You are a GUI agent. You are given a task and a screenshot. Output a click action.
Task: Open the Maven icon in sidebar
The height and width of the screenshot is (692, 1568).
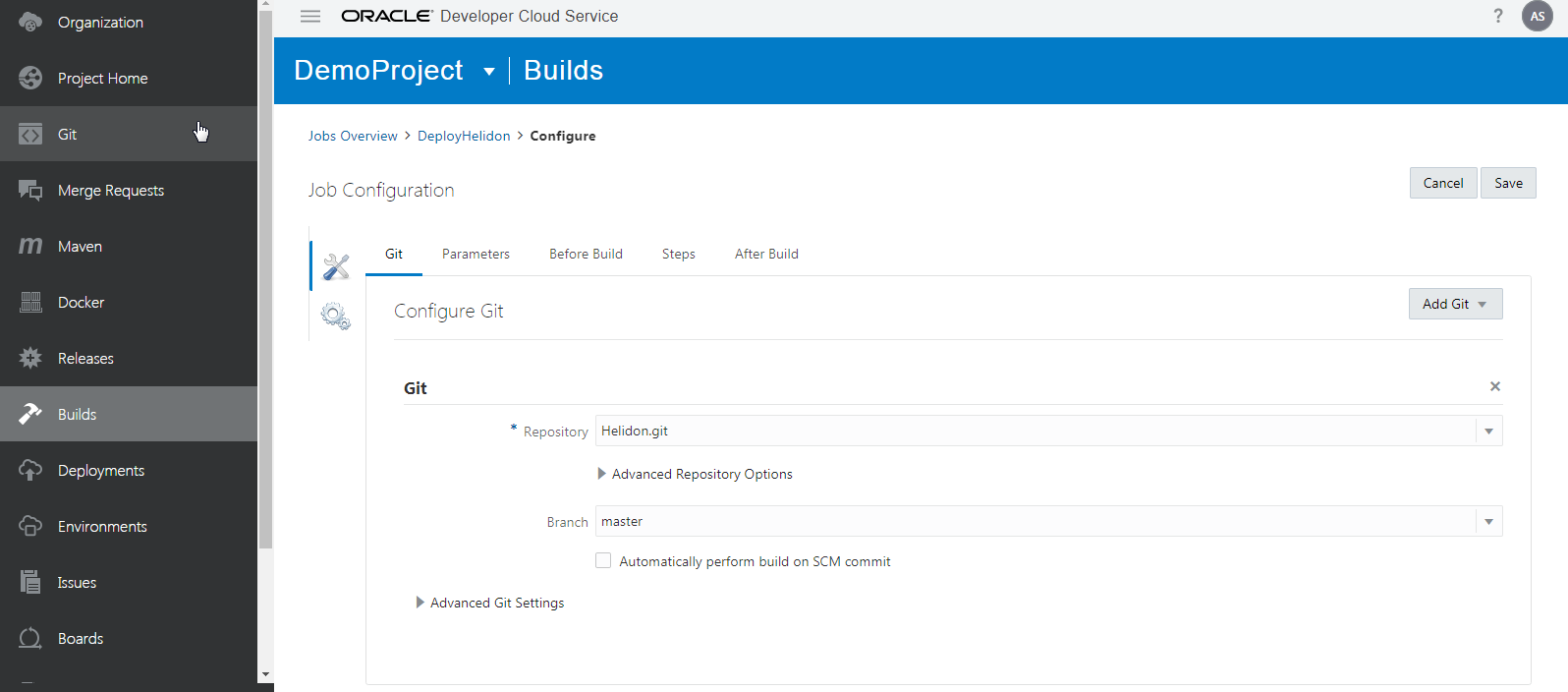30,246
